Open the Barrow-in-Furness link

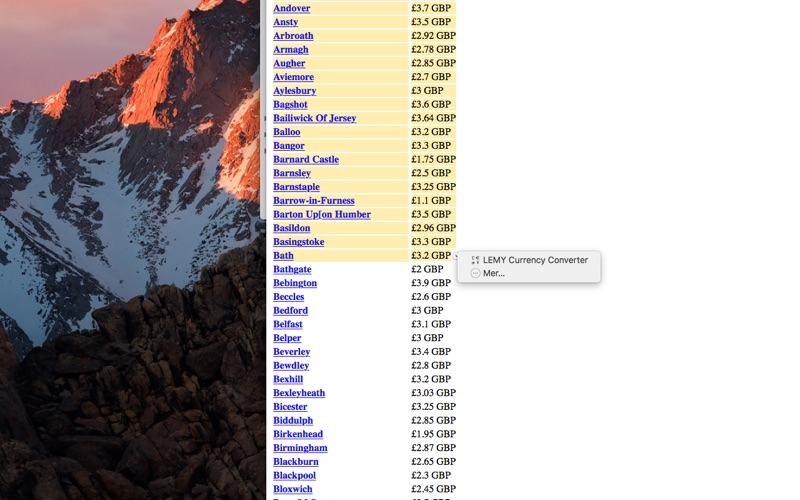[x=313, y=201]
